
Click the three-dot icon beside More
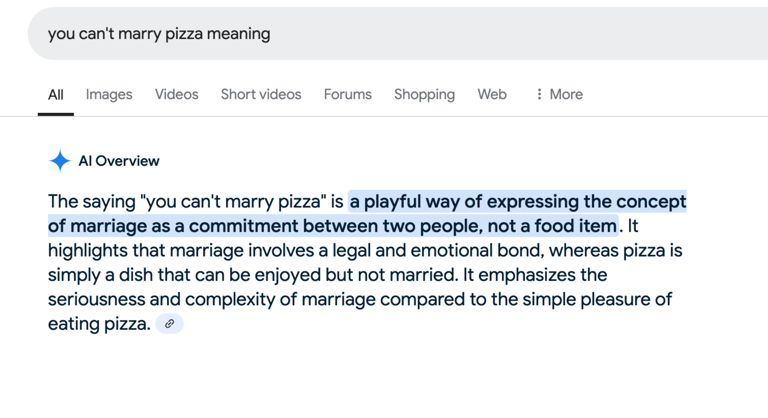click(540, 94)
